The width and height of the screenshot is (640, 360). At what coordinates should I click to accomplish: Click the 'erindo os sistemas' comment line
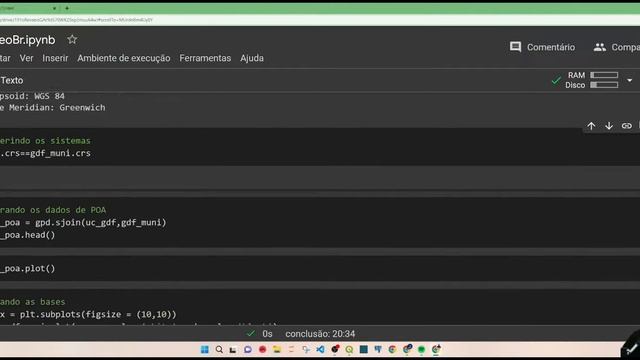click(x=45, y=140)
